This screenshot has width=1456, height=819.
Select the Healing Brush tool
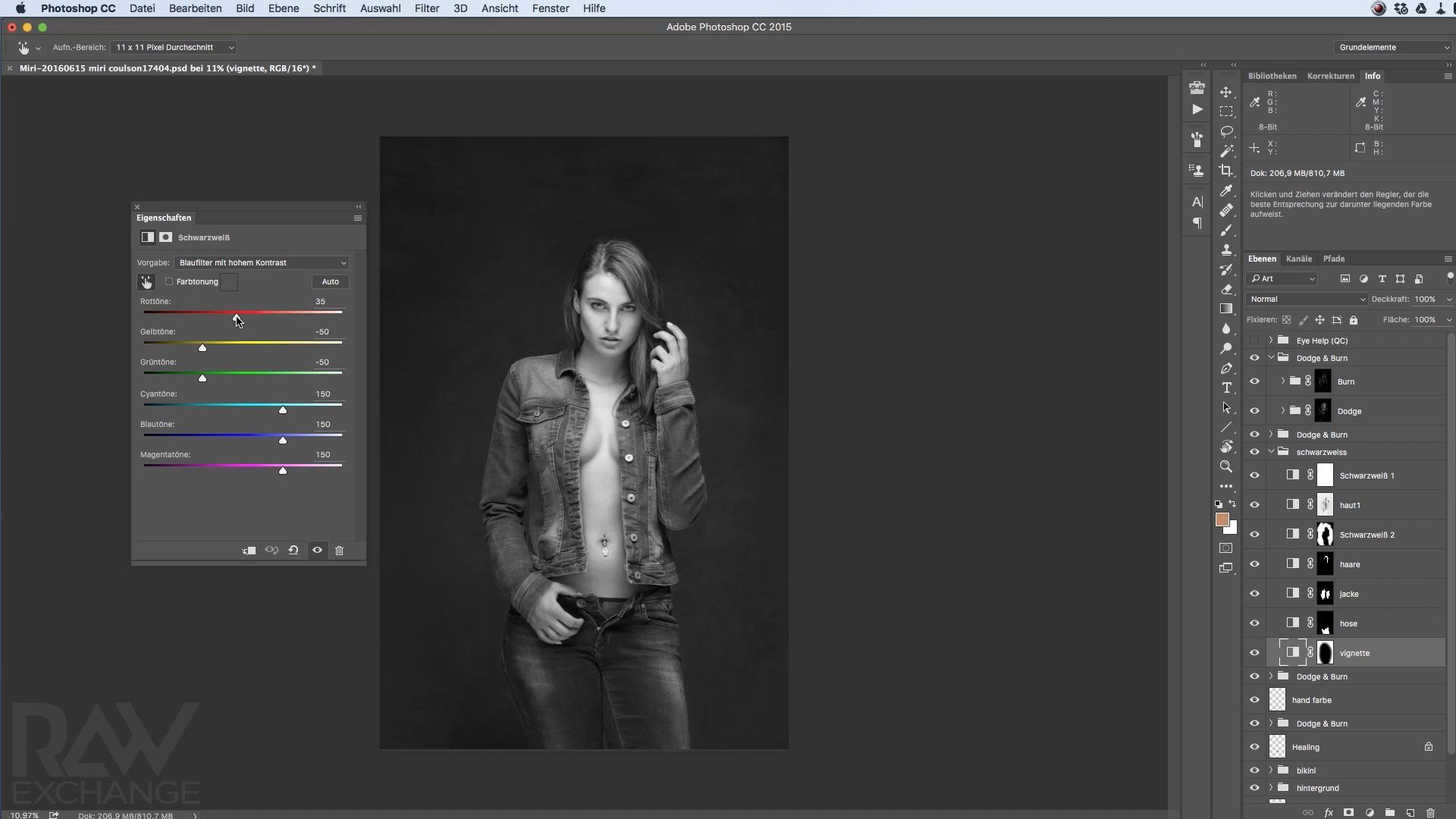click(x=1226, y=210)
